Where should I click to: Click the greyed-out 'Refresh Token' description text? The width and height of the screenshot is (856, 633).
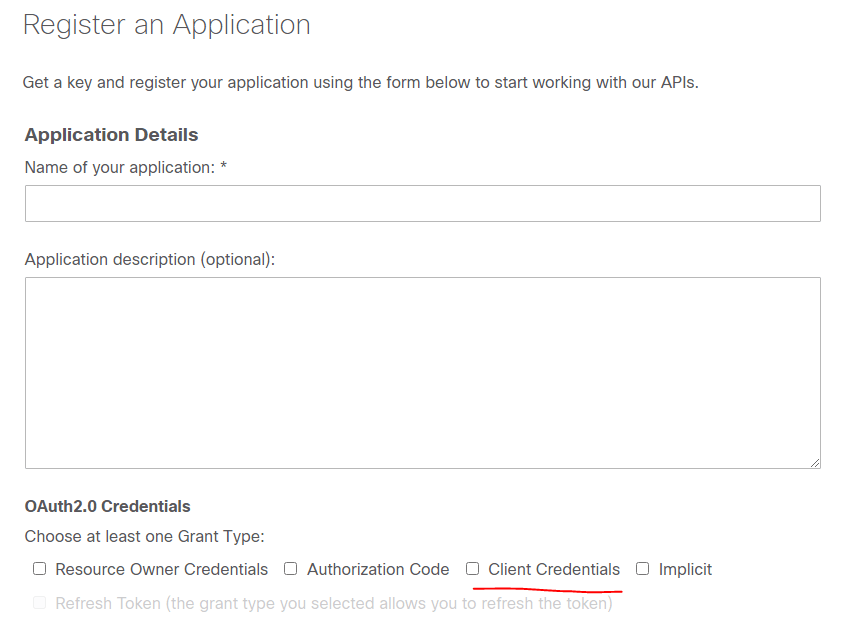[x=334, y=603]
